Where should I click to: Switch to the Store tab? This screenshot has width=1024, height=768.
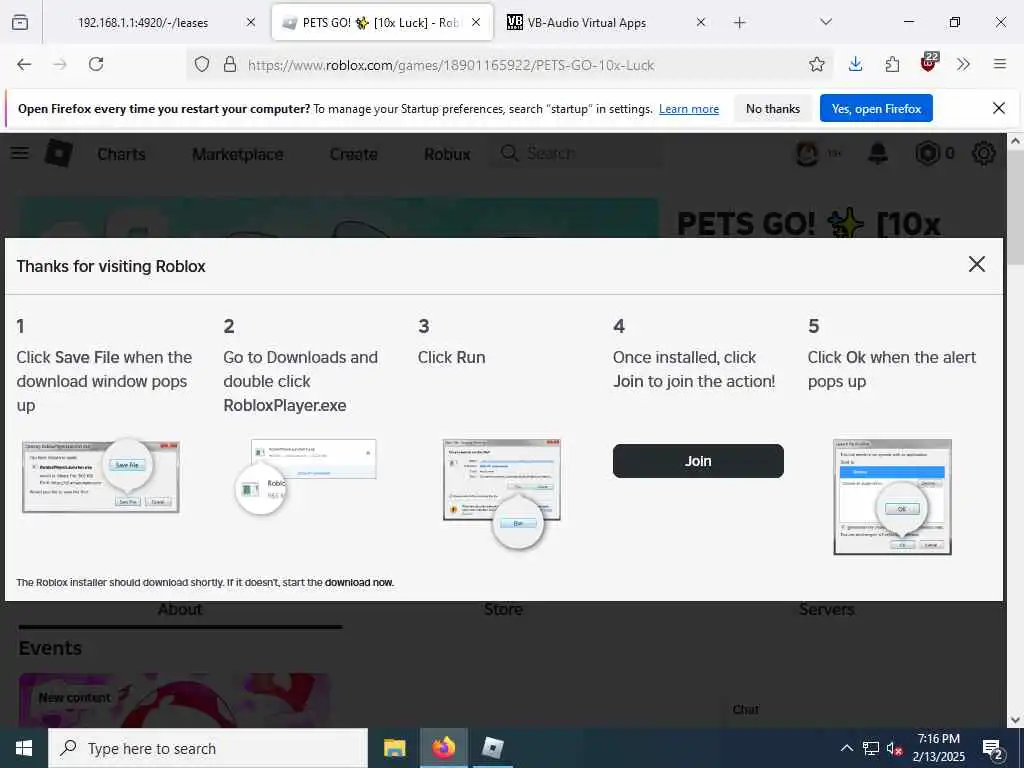504,610
